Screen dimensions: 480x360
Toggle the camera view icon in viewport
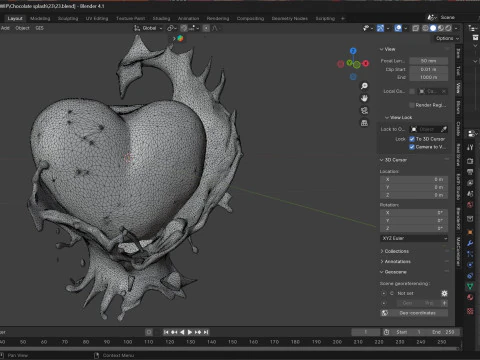(x=364, y=110)
